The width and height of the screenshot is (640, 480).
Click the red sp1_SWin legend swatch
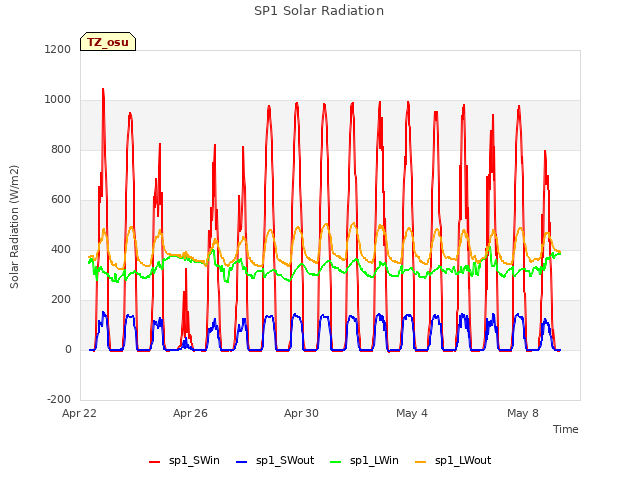tap(155, 462)
